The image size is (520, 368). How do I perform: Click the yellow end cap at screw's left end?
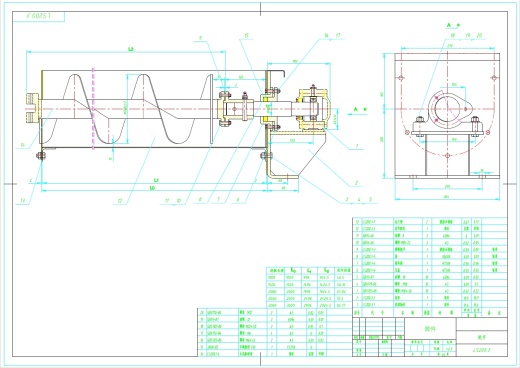tap(33, 109)
